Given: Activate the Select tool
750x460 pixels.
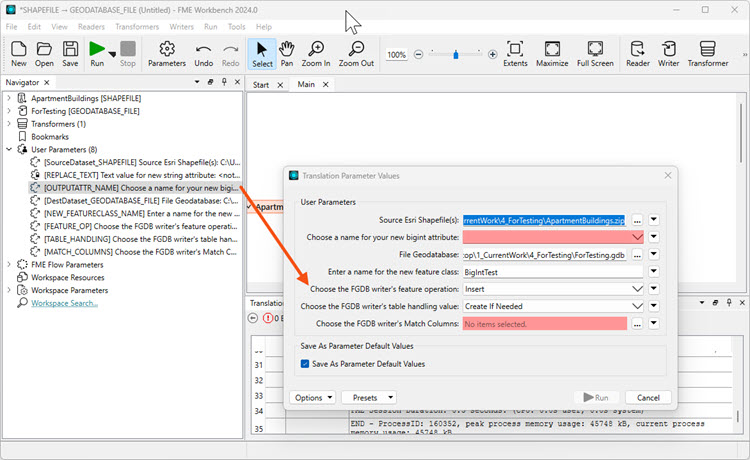Looking at the screenshot, I should 262,54.
